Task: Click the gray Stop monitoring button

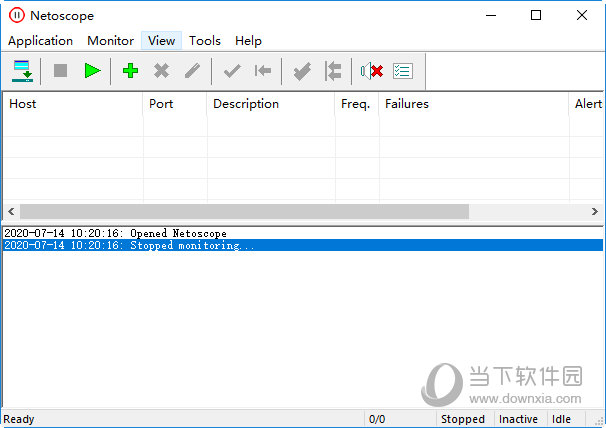Action: [60, 71]
